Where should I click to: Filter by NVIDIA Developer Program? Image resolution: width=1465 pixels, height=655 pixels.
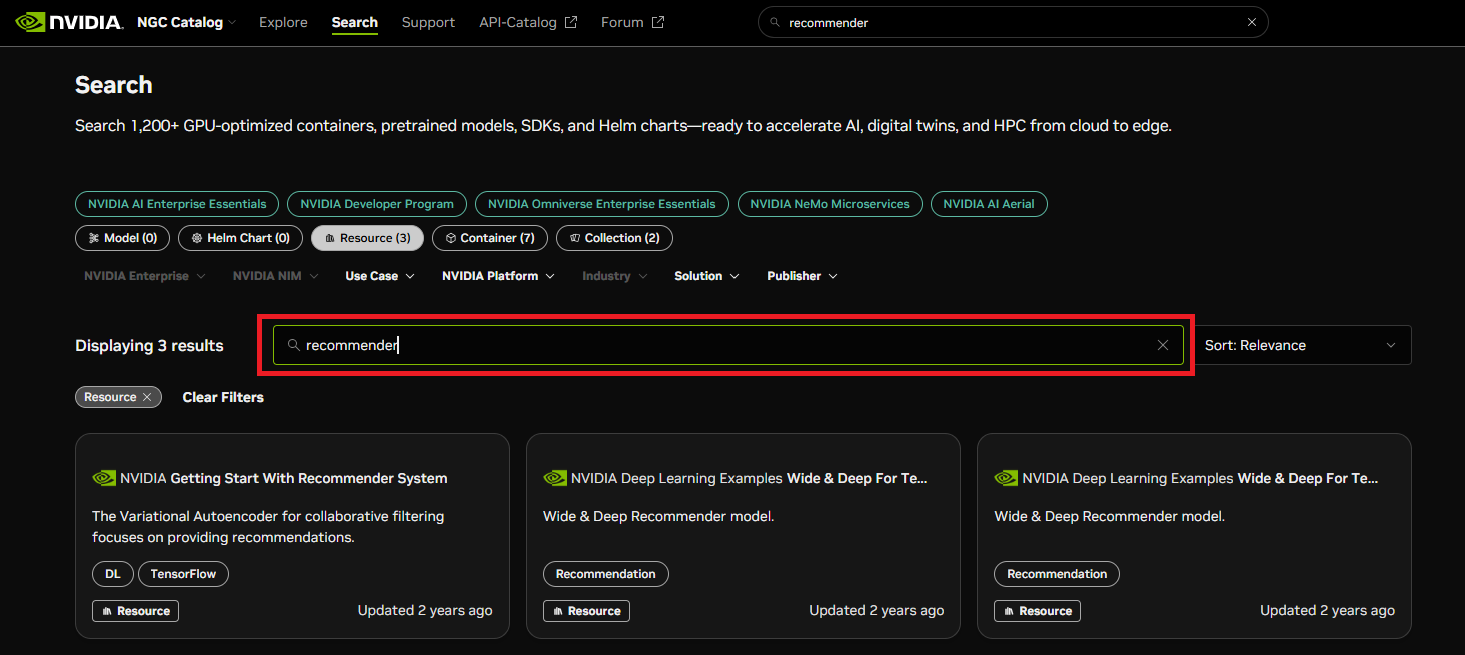coord(377,204)
